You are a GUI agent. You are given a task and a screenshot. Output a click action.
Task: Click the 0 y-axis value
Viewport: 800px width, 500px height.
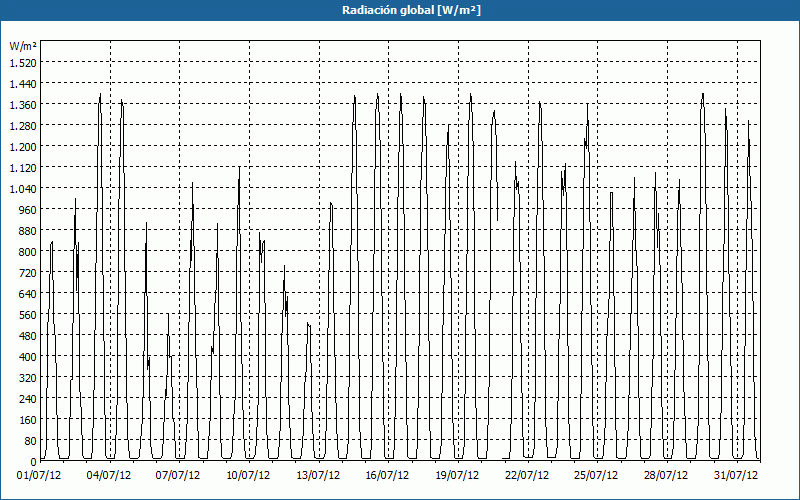34,462
